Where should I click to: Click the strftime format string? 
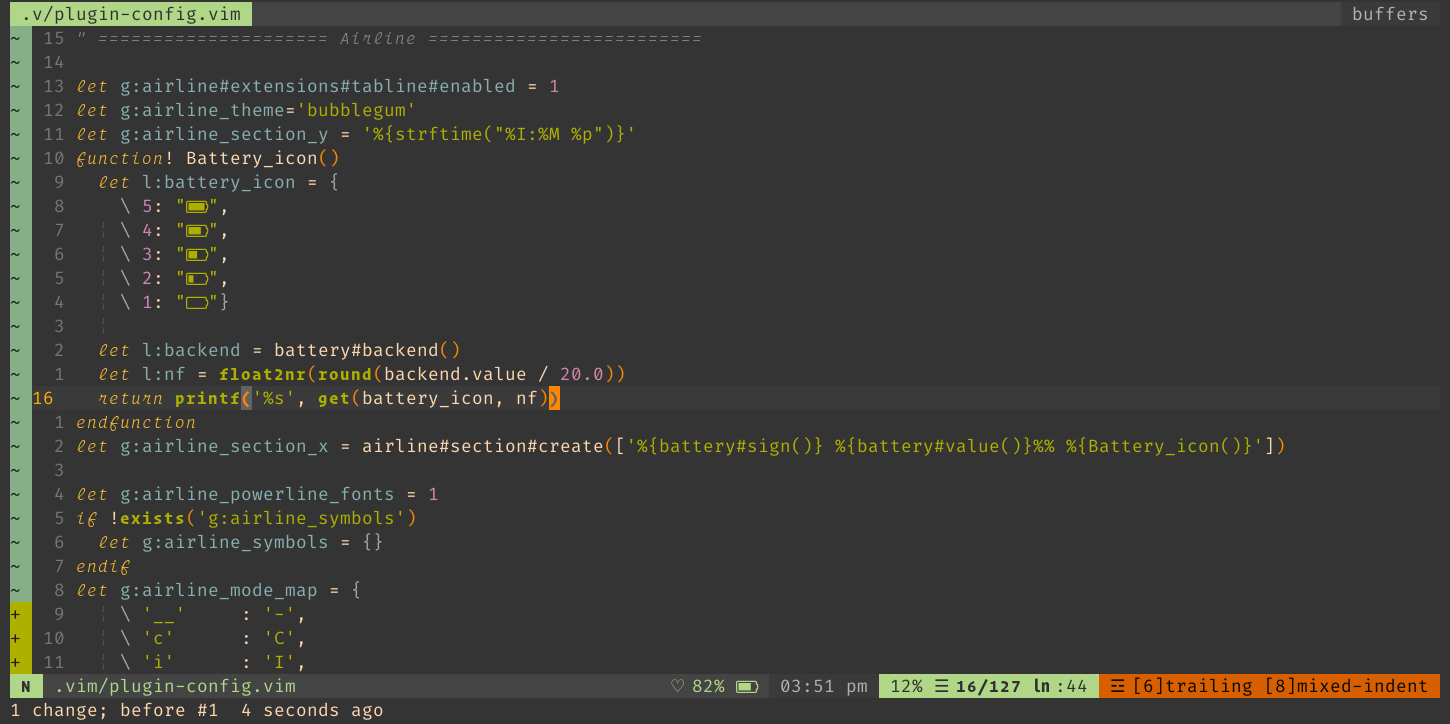[499, 134]
